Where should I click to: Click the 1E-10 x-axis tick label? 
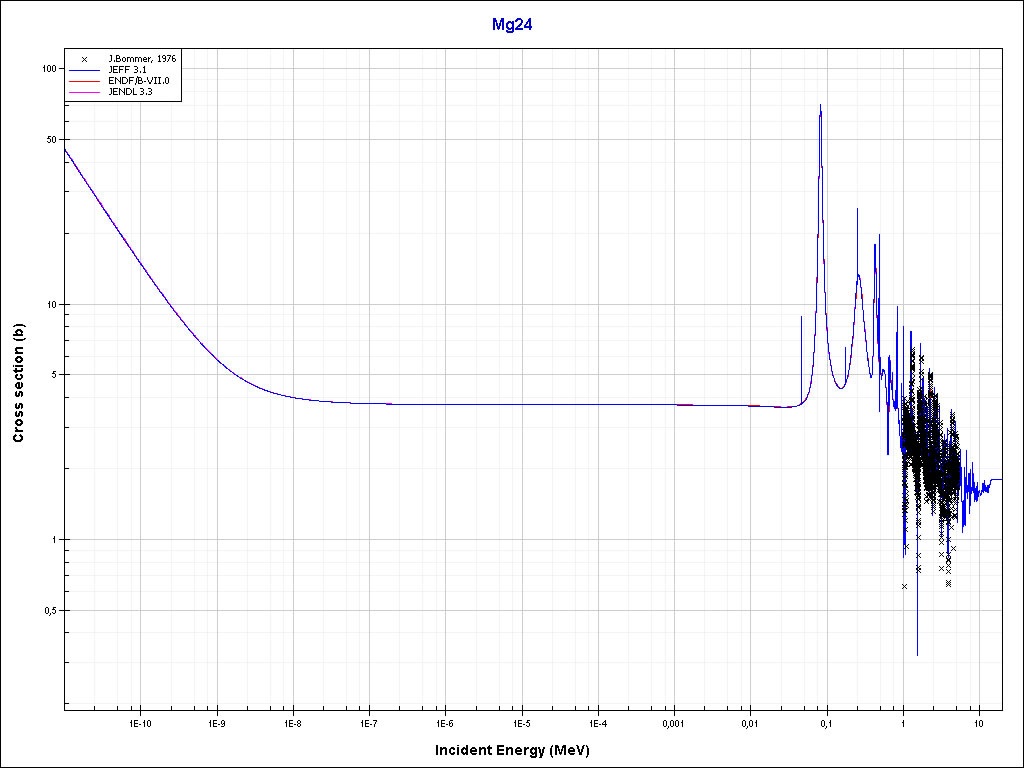click(x=140, y=723)
